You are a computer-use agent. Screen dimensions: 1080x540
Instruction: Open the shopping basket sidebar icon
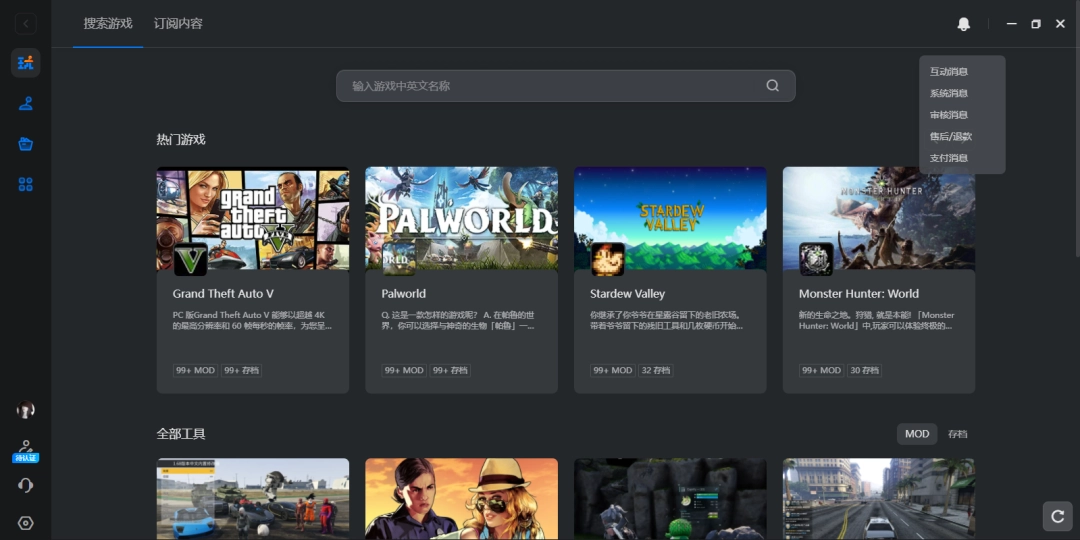point(26,144)
